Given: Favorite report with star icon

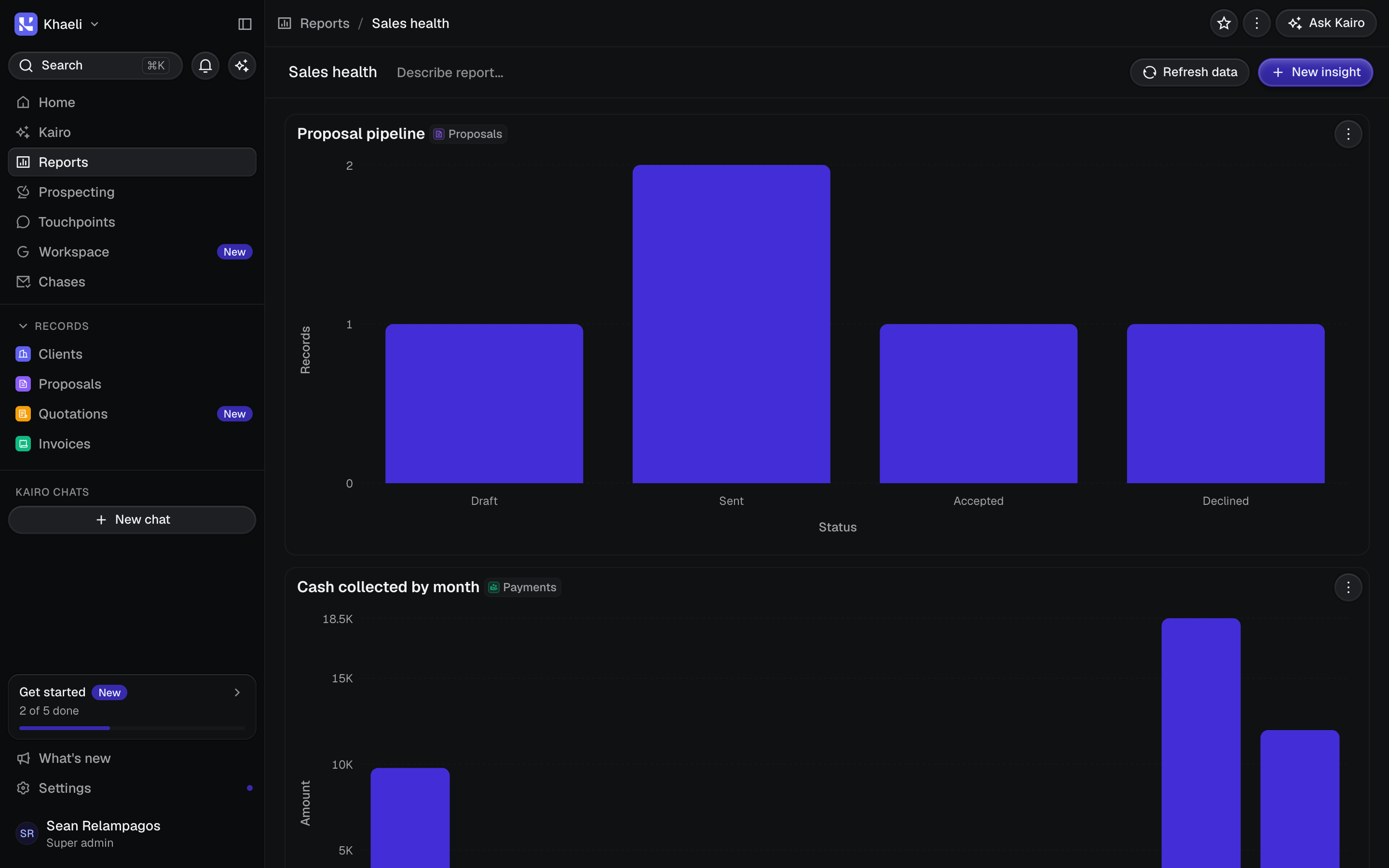Looking at the screenshot, I should (x=1224, y=24).
